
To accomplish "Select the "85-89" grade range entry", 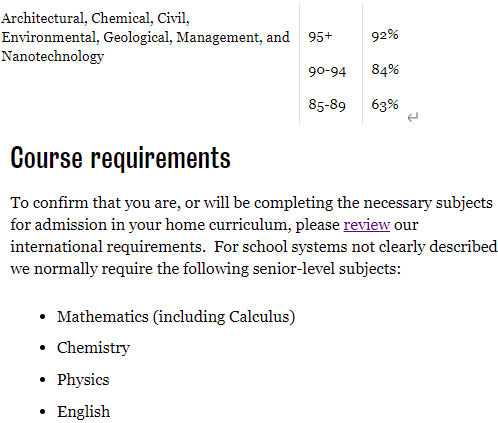I will click(x=327, y=105).
